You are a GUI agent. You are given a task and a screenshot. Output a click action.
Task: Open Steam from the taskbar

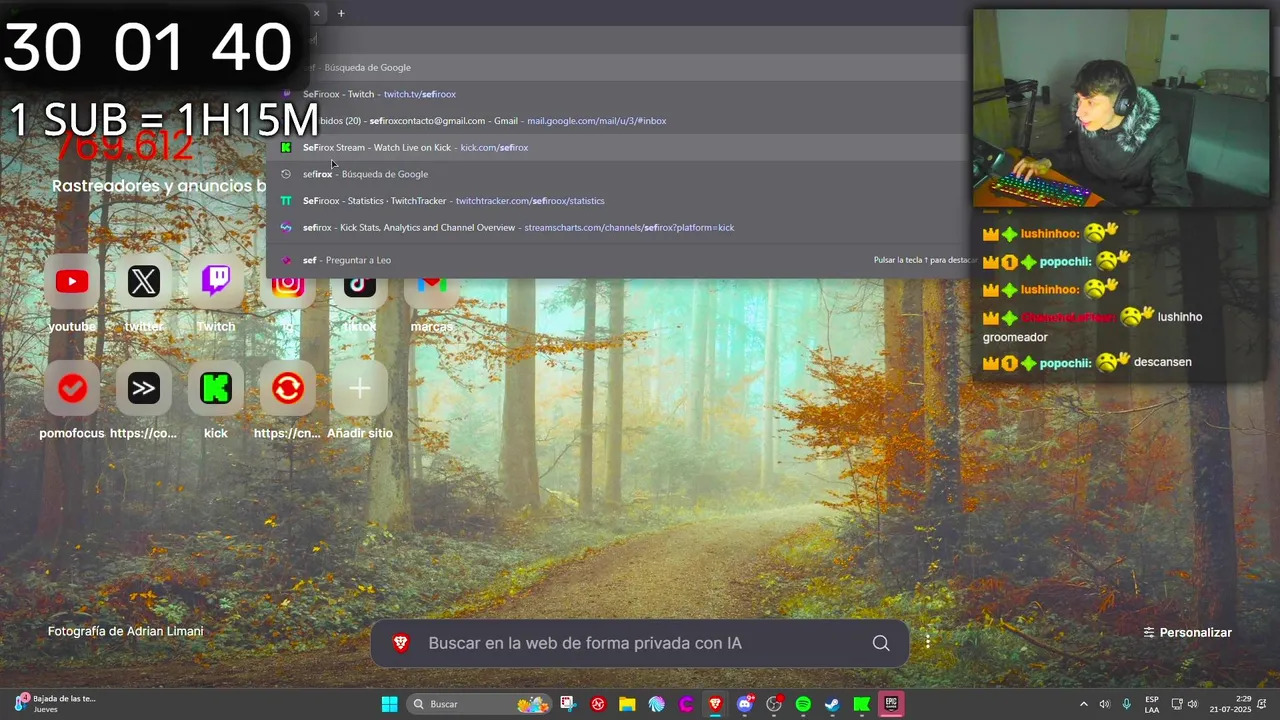coord(832,704)
